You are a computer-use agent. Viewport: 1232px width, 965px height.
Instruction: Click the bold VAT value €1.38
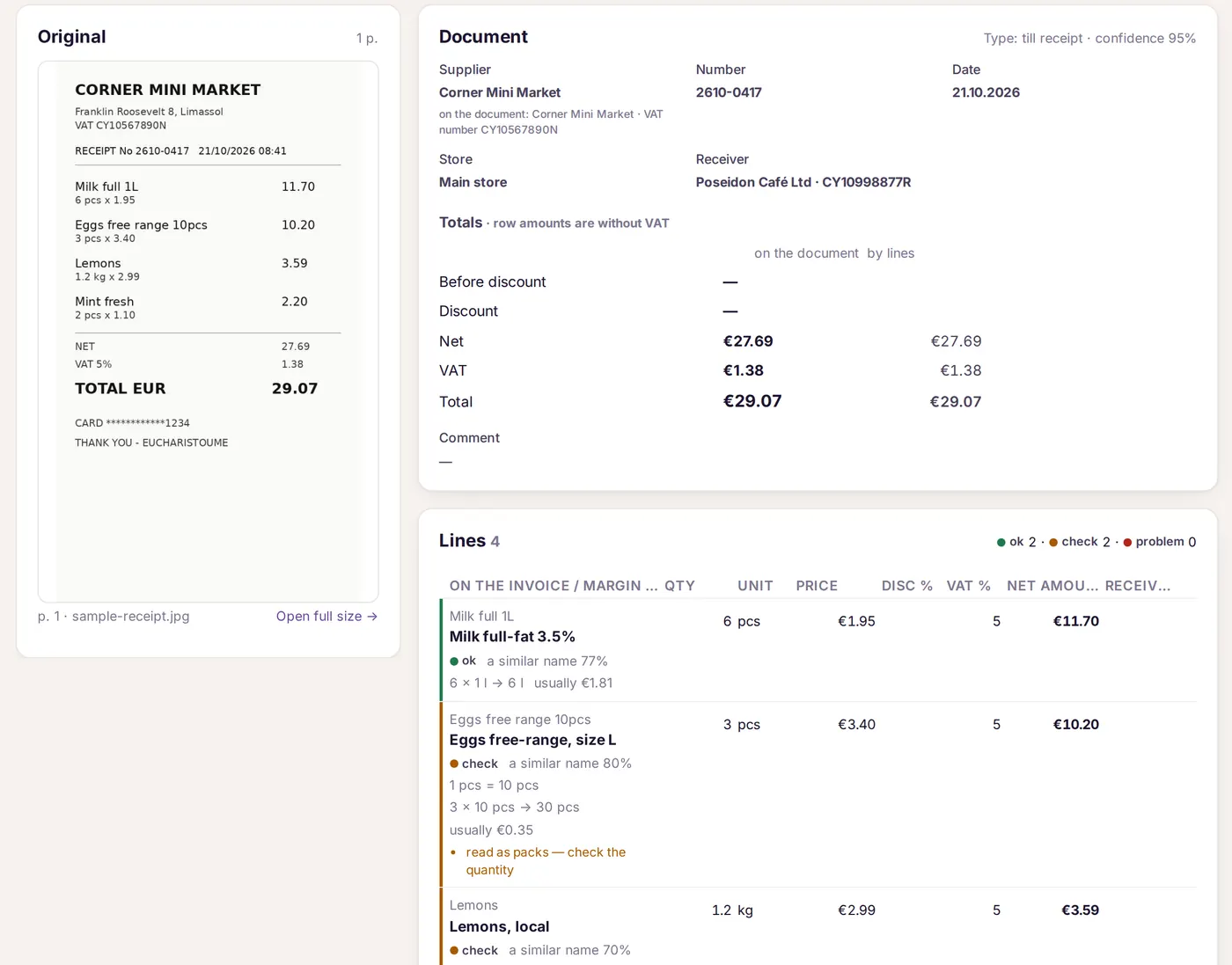(744, 370)
